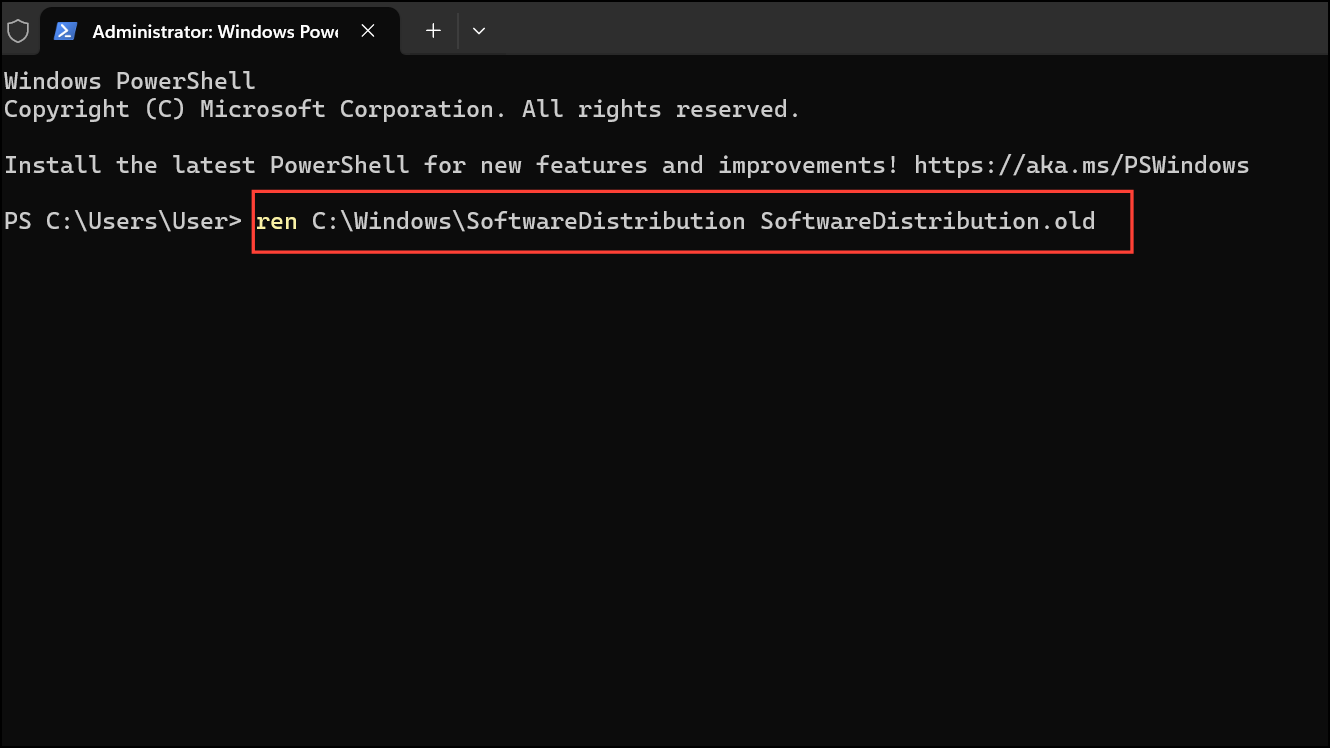This screenshot has width=1330, height=748.
Task: Click the words All rights reserved
Action: tap(661, 109)
